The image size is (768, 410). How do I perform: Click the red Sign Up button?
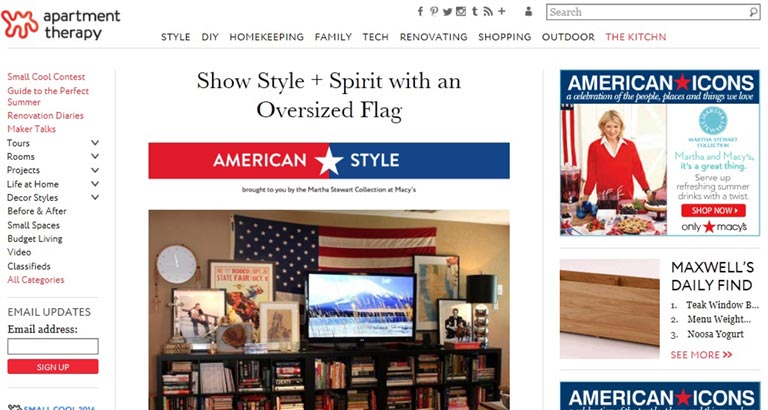click(53, 367)
